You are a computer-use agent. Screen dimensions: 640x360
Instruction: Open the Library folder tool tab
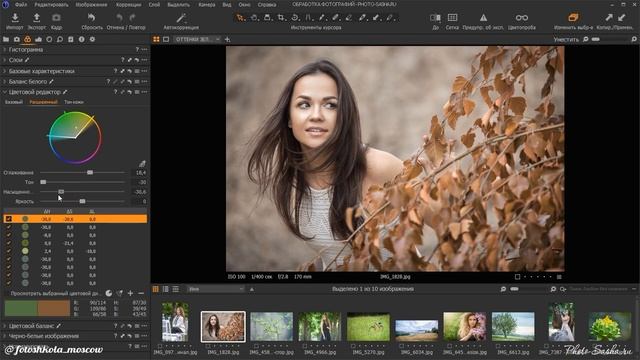tap(6, 40)
